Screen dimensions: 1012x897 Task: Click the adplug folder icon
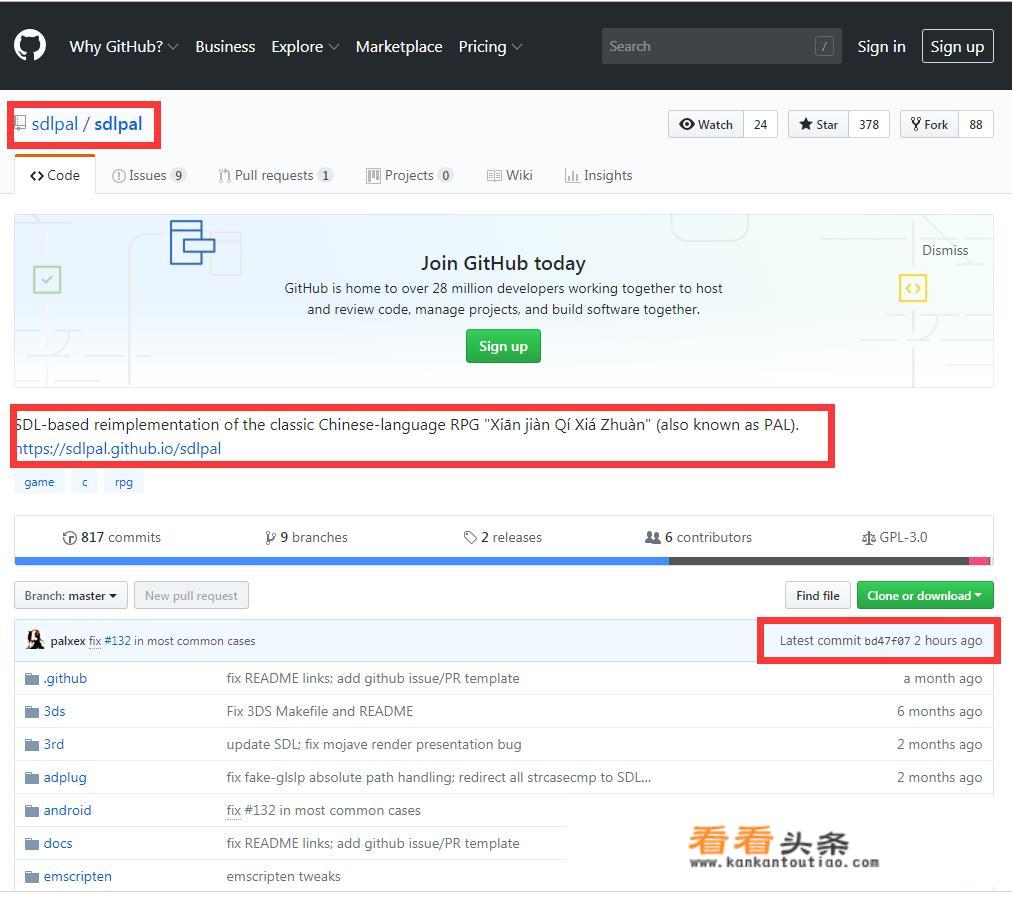pyautogui.click(x=32, y=778)
